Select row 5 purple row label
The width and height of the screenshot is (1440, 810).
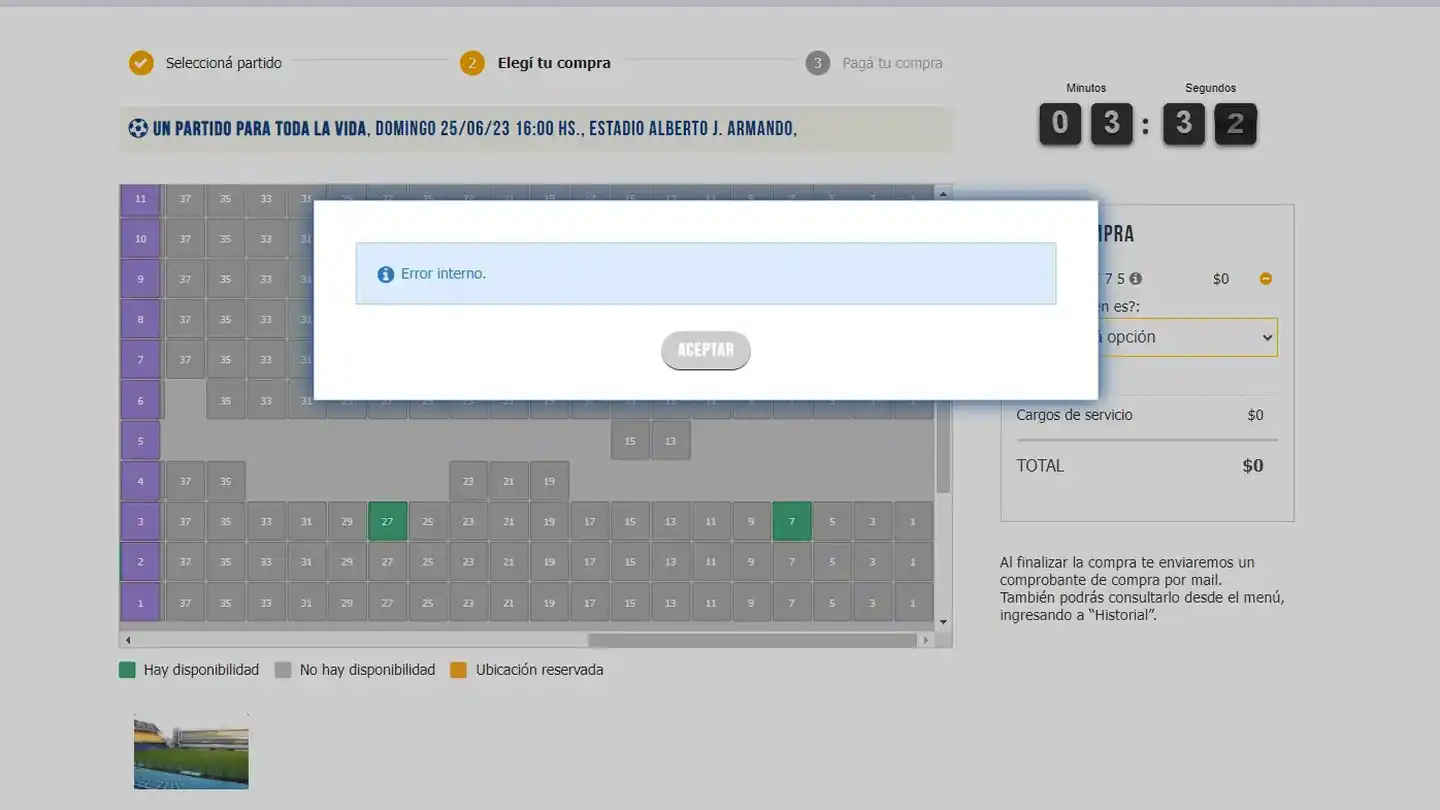tap(140, 441)
